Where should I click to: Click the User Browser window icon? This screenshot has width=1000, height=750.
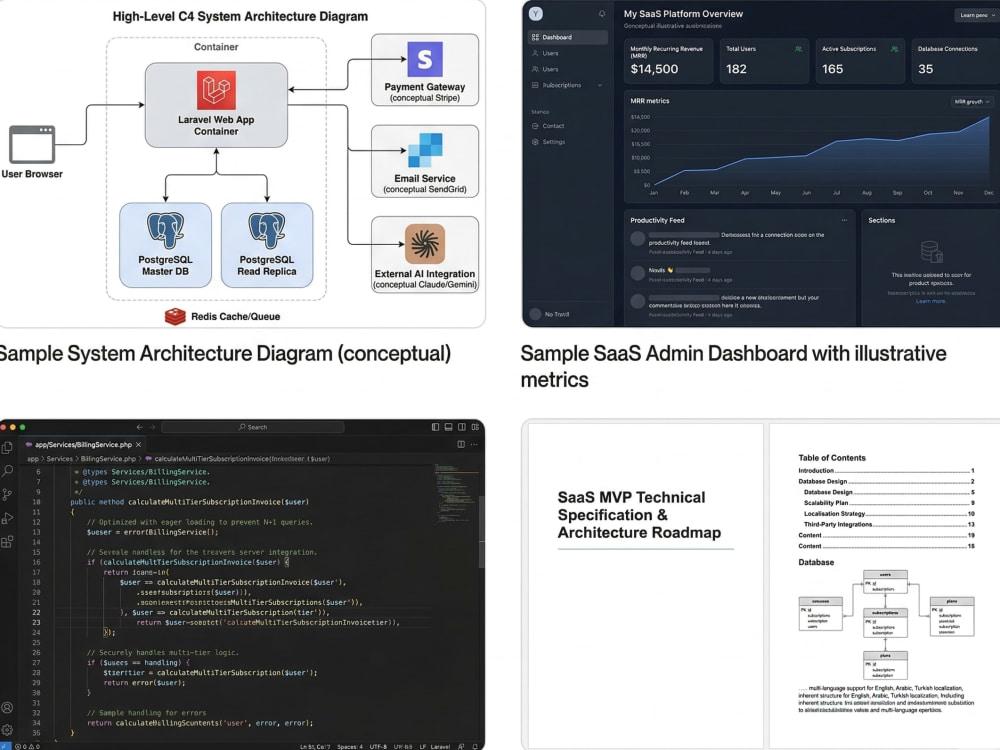coord(32,144)
